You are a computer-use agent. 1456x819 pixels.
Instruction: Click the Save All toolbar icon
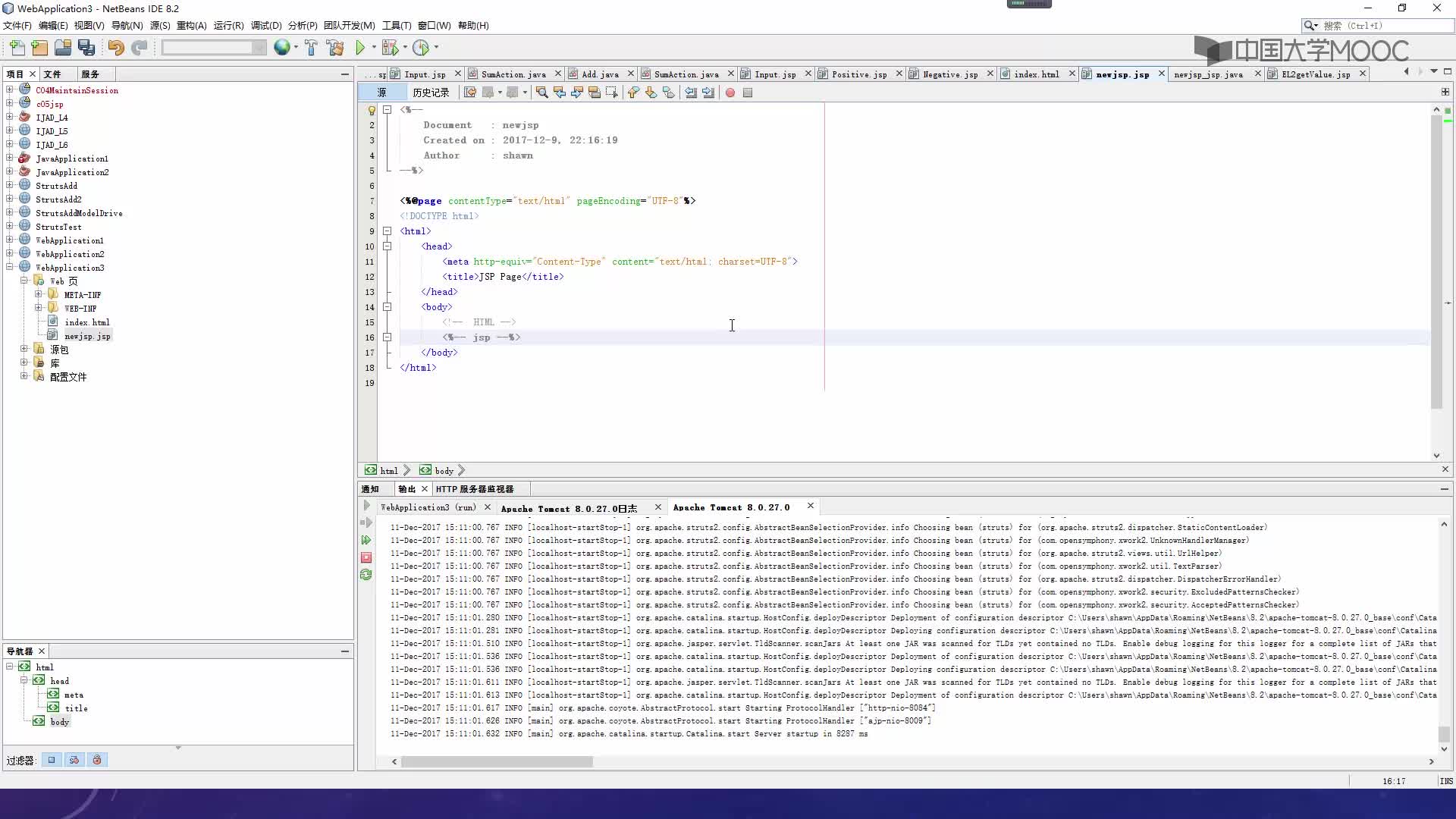86,48
